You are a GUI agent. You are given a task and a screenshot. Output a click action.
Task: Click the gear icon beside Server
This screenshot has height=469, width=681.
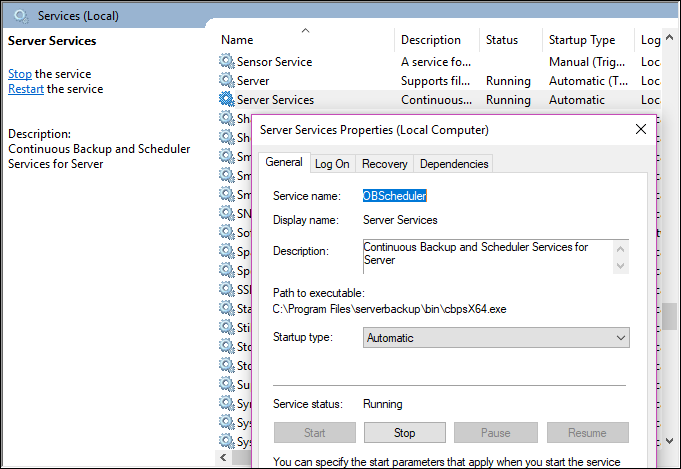tap(226, 80)
